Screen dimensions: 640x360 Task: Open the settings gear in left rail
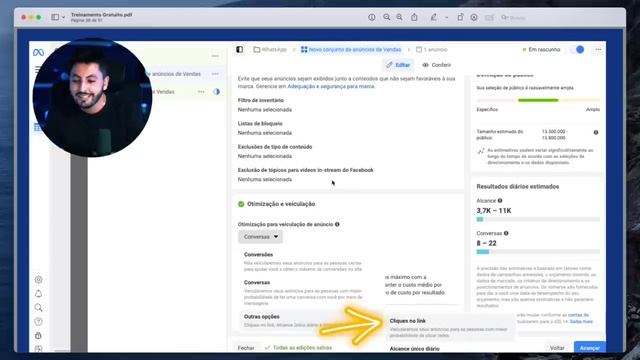click(38, 280)
